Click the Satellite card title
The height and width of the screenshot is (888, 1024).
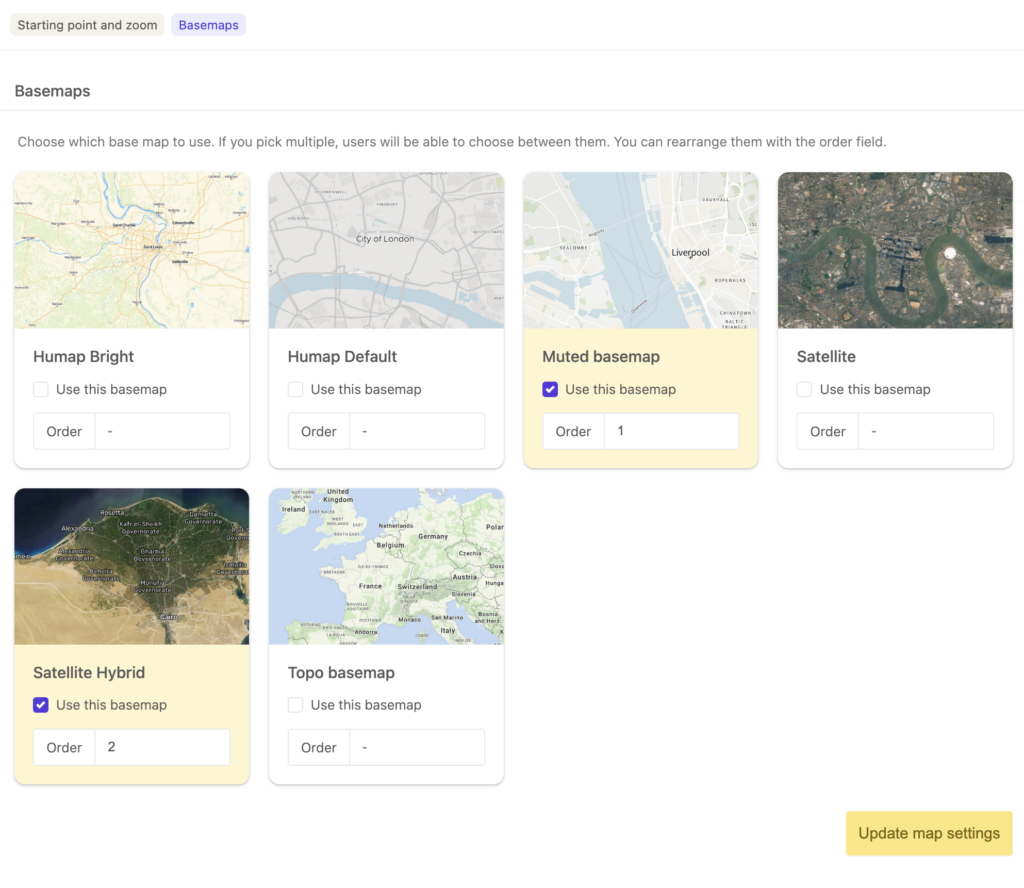point(826,357)
